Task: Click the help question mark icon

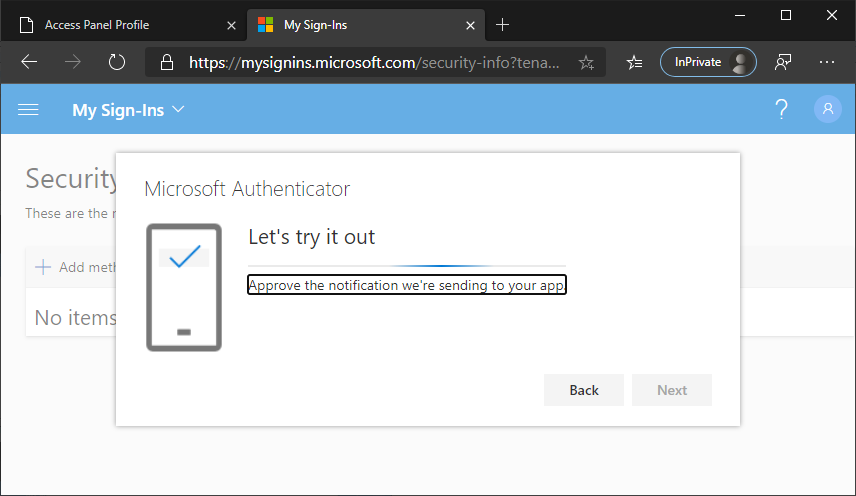Action: 782,109
